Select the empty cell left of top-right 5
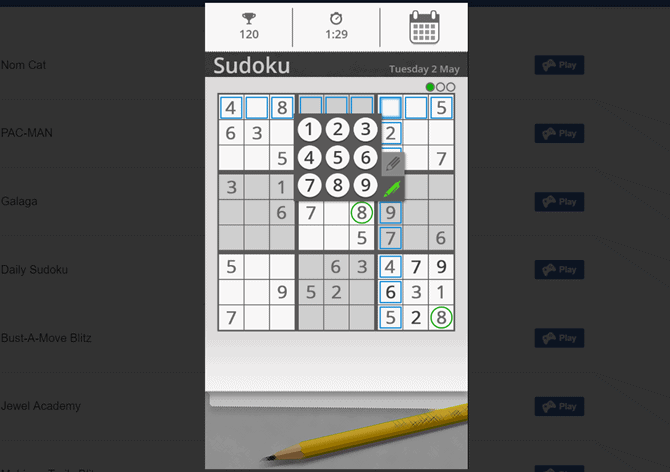Viewport: 670px width, 472px height. (x=416, y=107)
